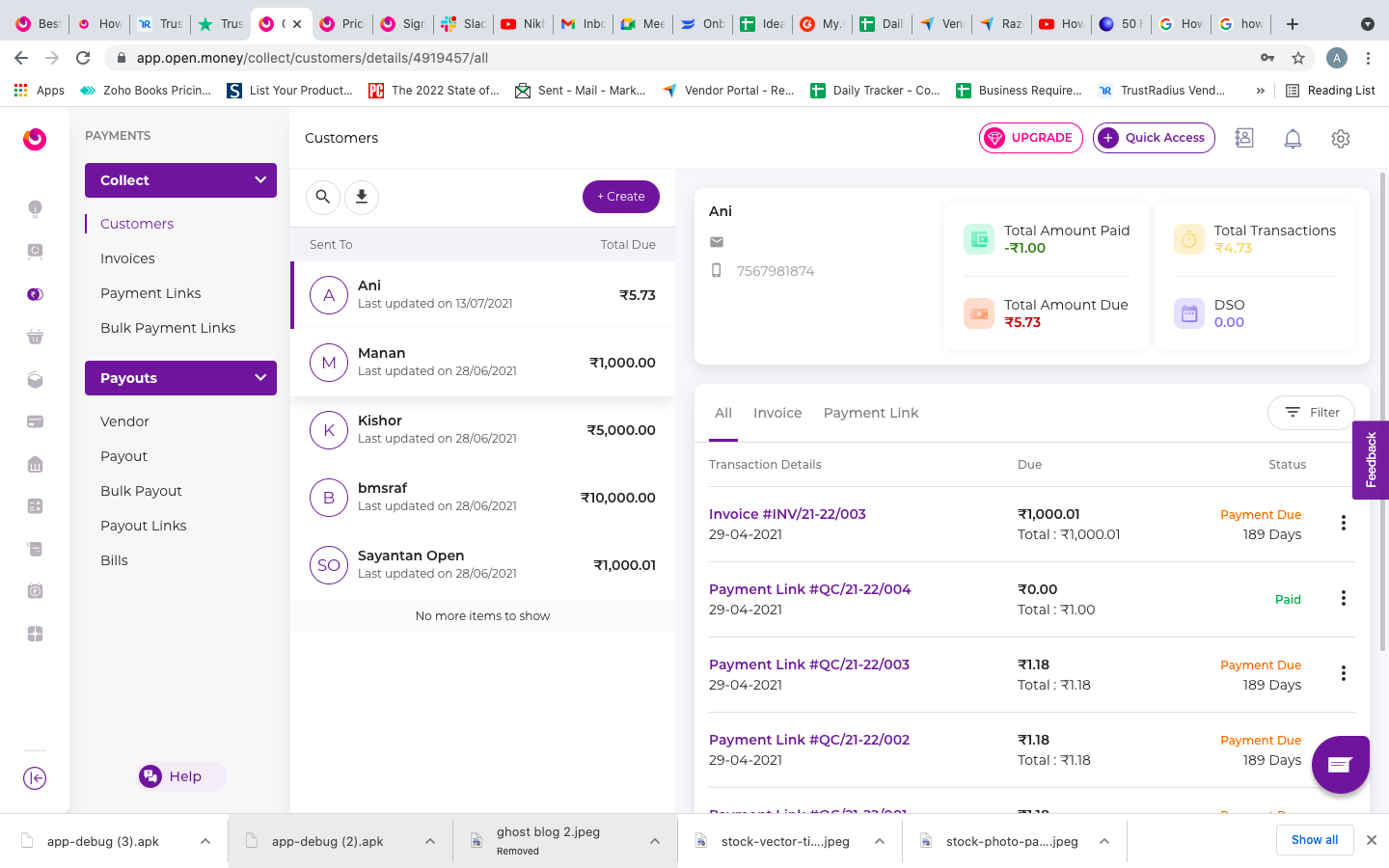
Task: Open three-dot menu for Invoice #INV/21-22/003
Action: [1343, 523]
